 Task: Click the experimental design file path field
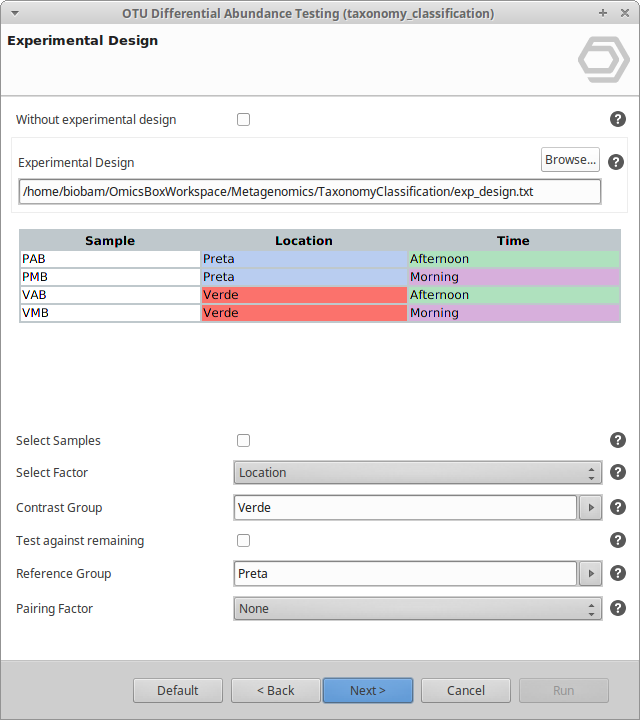[x=309, y=191]
